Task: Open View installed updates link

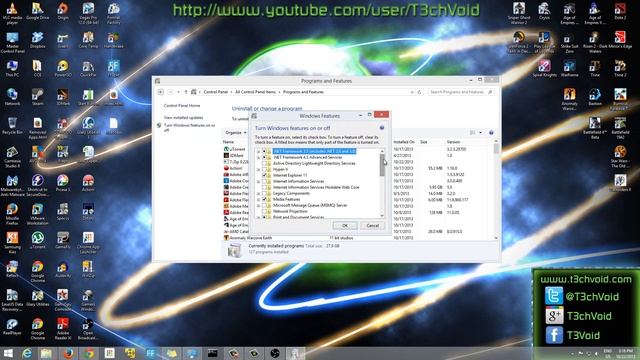Action: click(x=183, y=118)
